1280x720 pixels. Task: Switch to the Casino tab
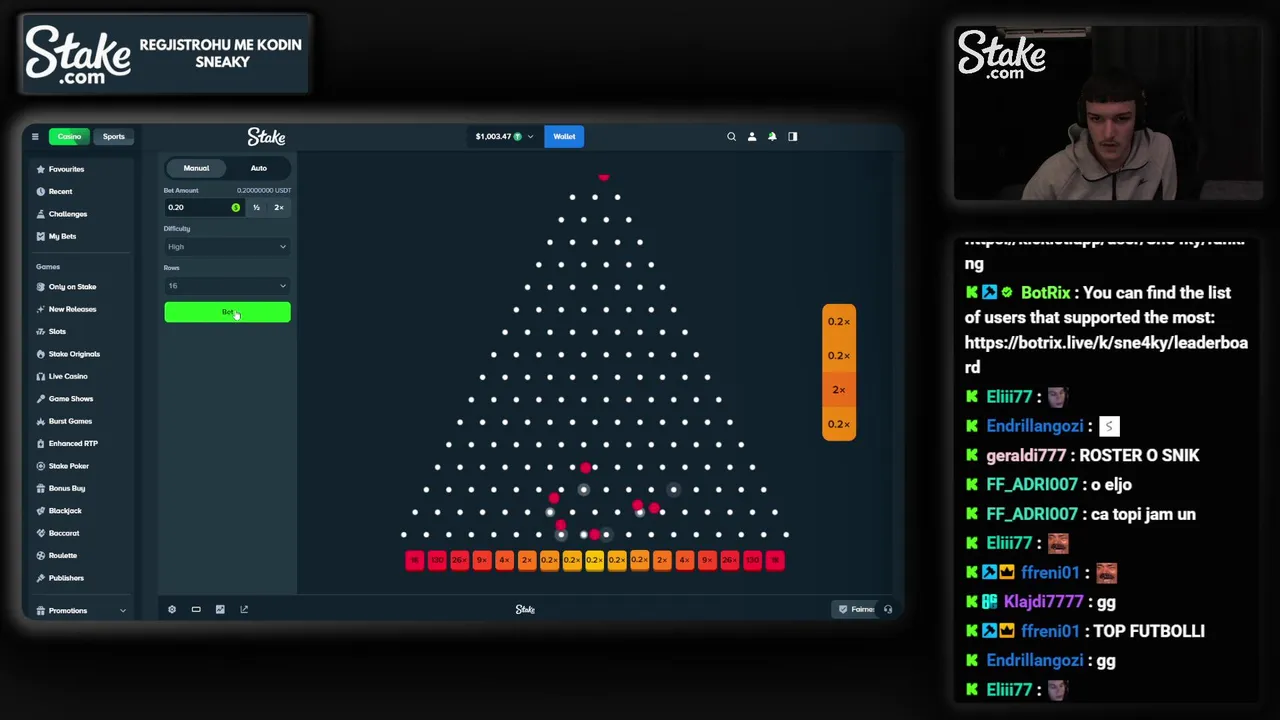pos(69,137)
